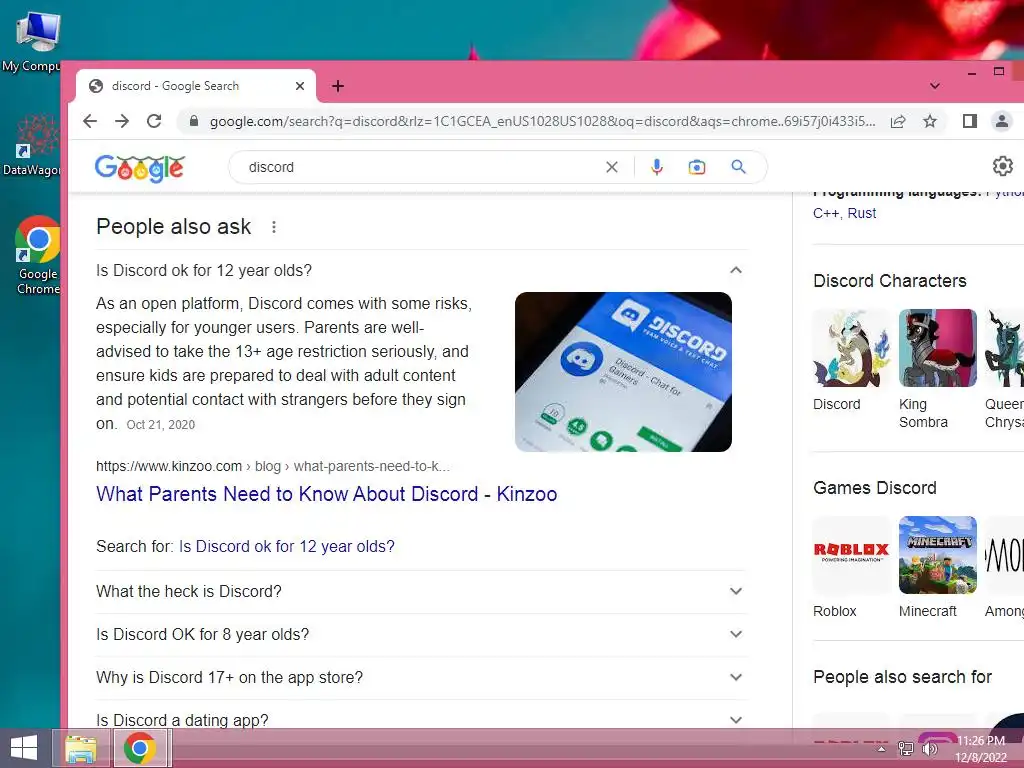
Task: Share this page using the share icon
Action: 898,121
